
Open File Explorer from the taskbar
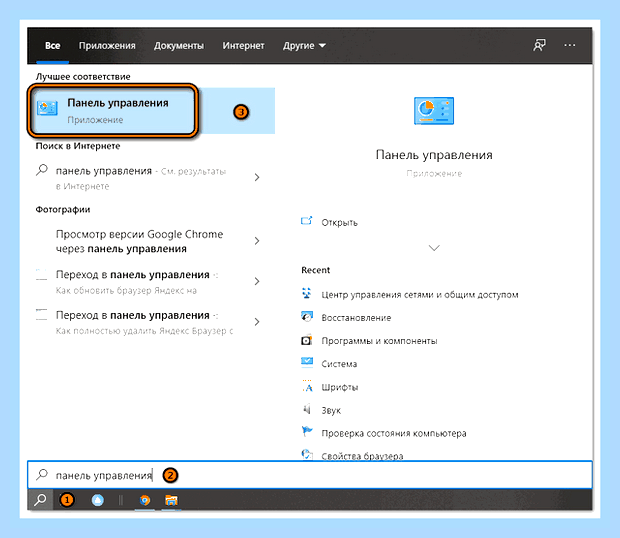click(171, 500)
